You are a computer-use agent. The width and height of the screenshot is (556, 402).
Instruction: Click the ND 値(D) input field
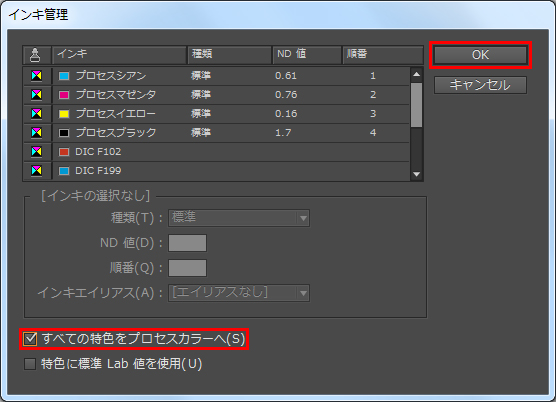point(187,243)
